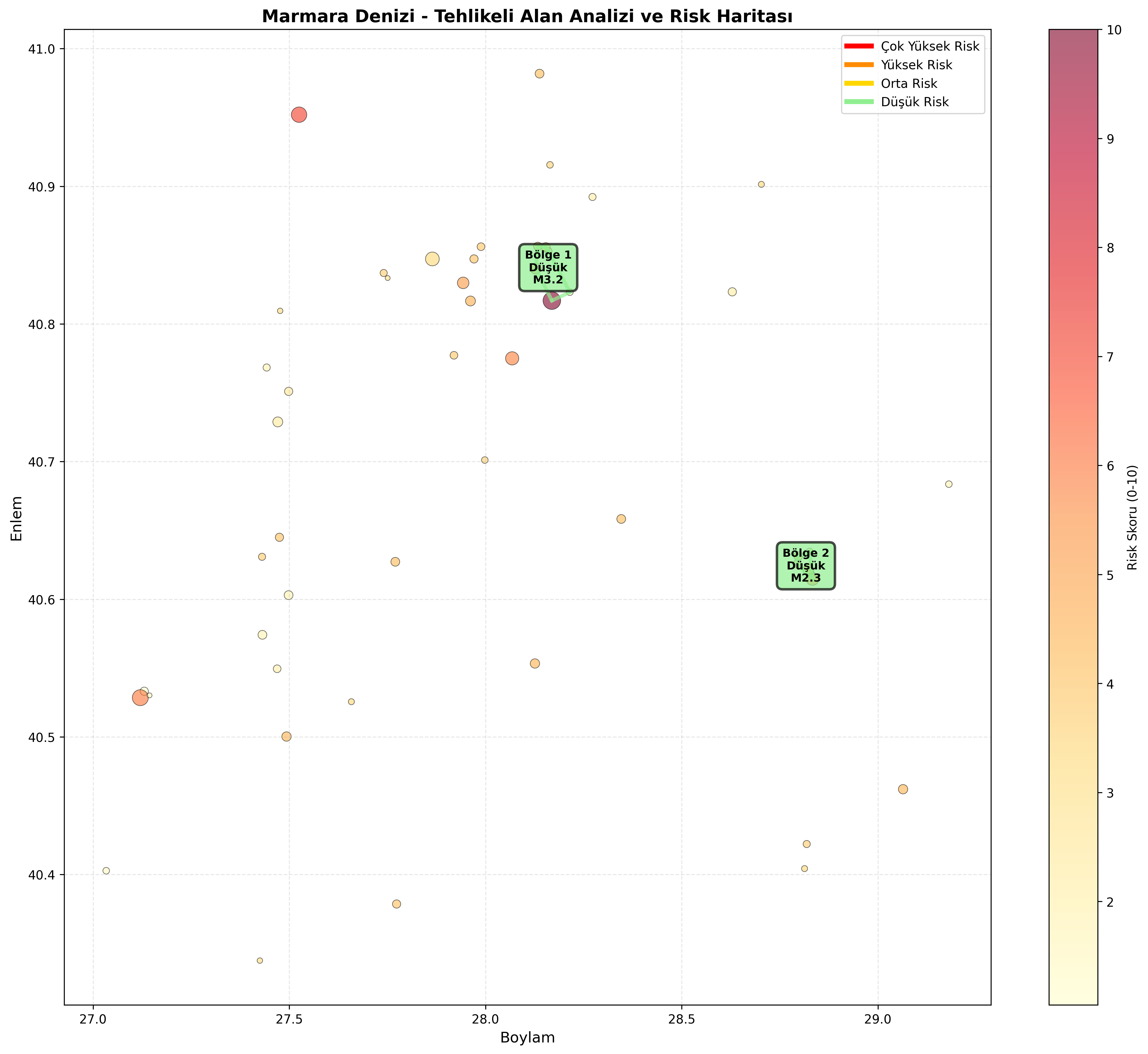Pick the orange legend line swatch
This screenshot has height=1054, width=1148.
click(858, 64)
